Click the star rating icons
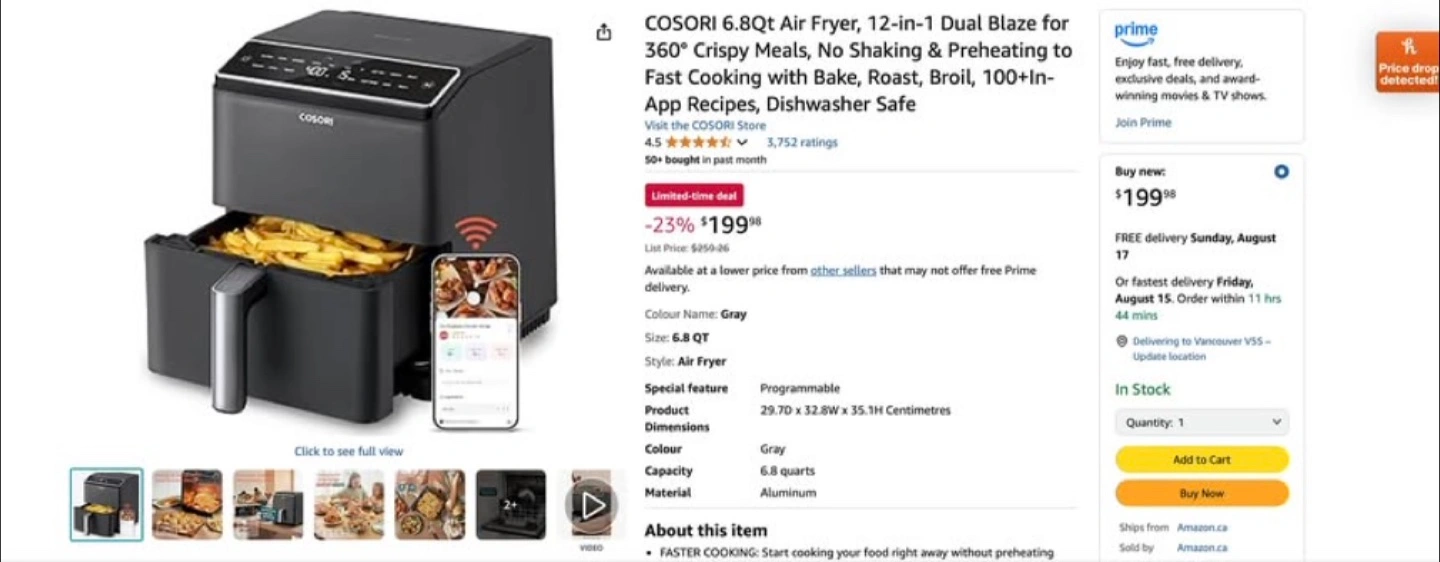Screen dimensions: 1440x562 [698, 142]
